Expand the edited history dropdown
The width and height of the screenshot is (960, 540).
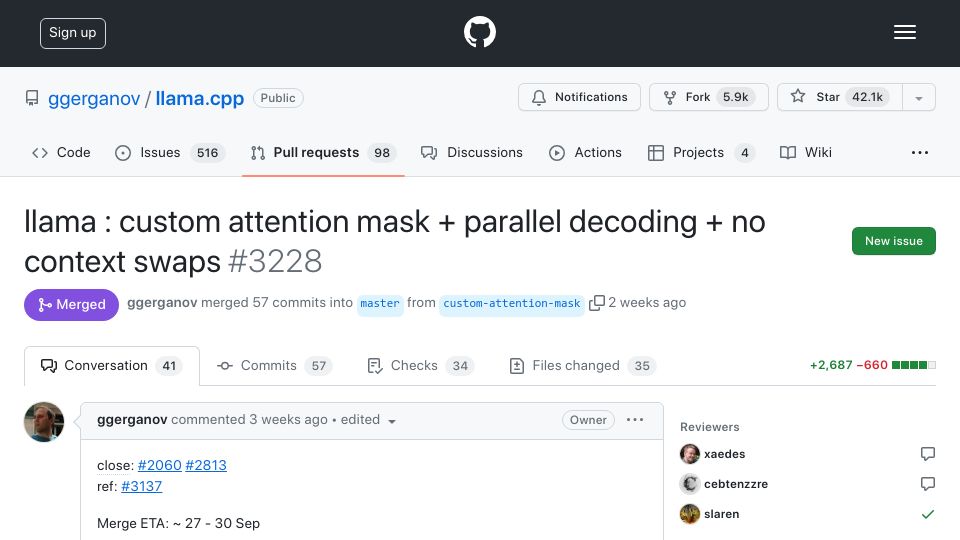click(368, 420)
